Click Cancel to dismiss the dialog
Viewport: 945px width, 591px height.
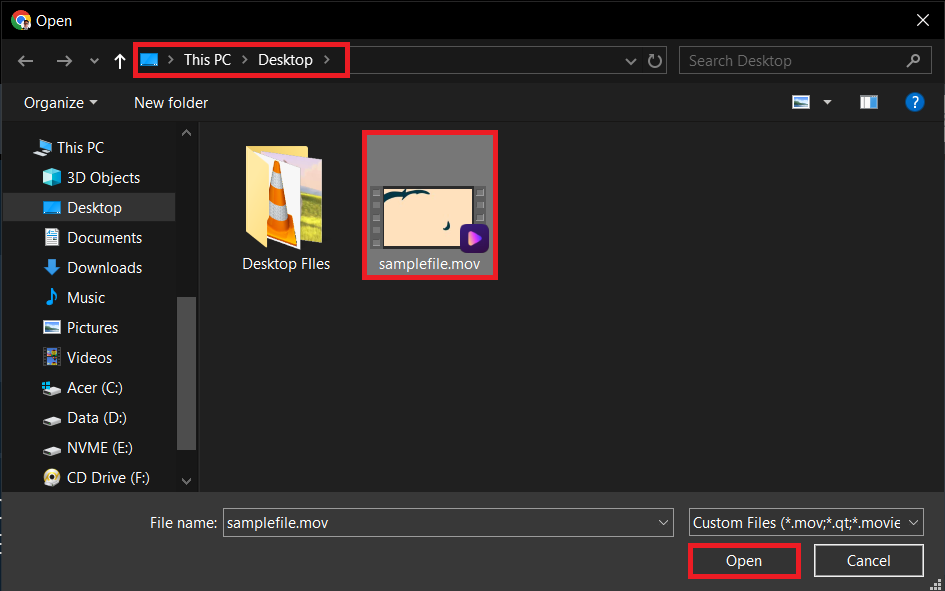(x=868, y=560)
